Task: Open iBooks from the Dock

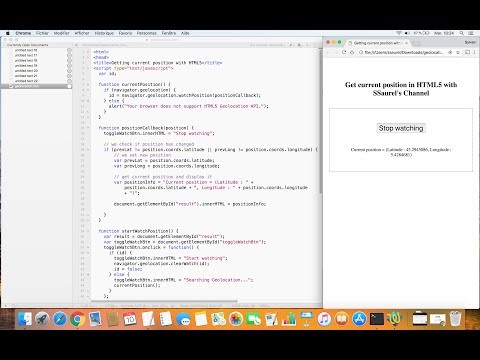Action: point(341,319)
